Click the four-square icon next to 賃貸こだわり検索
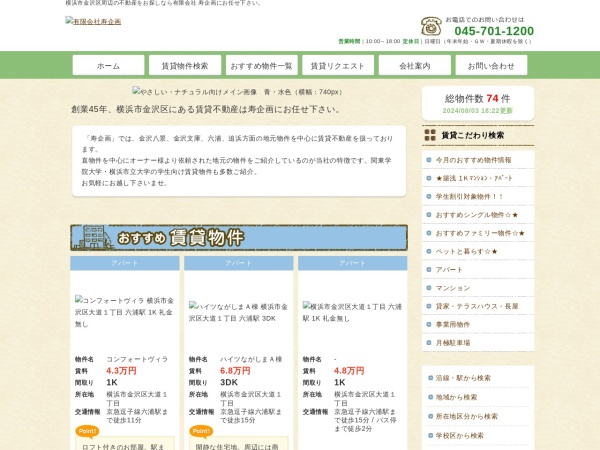The width and height of the screenshot is (600, 450). [x=430, y=135]
